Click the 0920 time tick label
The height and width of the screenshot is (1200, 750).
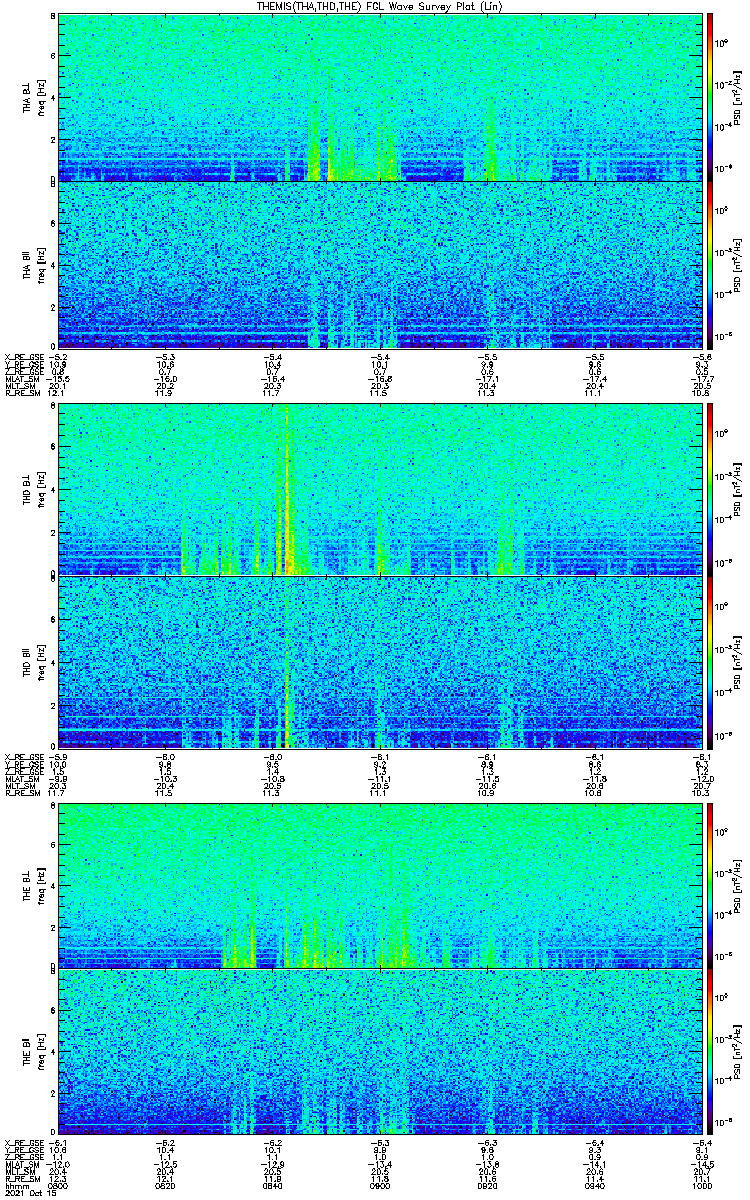486,1186
